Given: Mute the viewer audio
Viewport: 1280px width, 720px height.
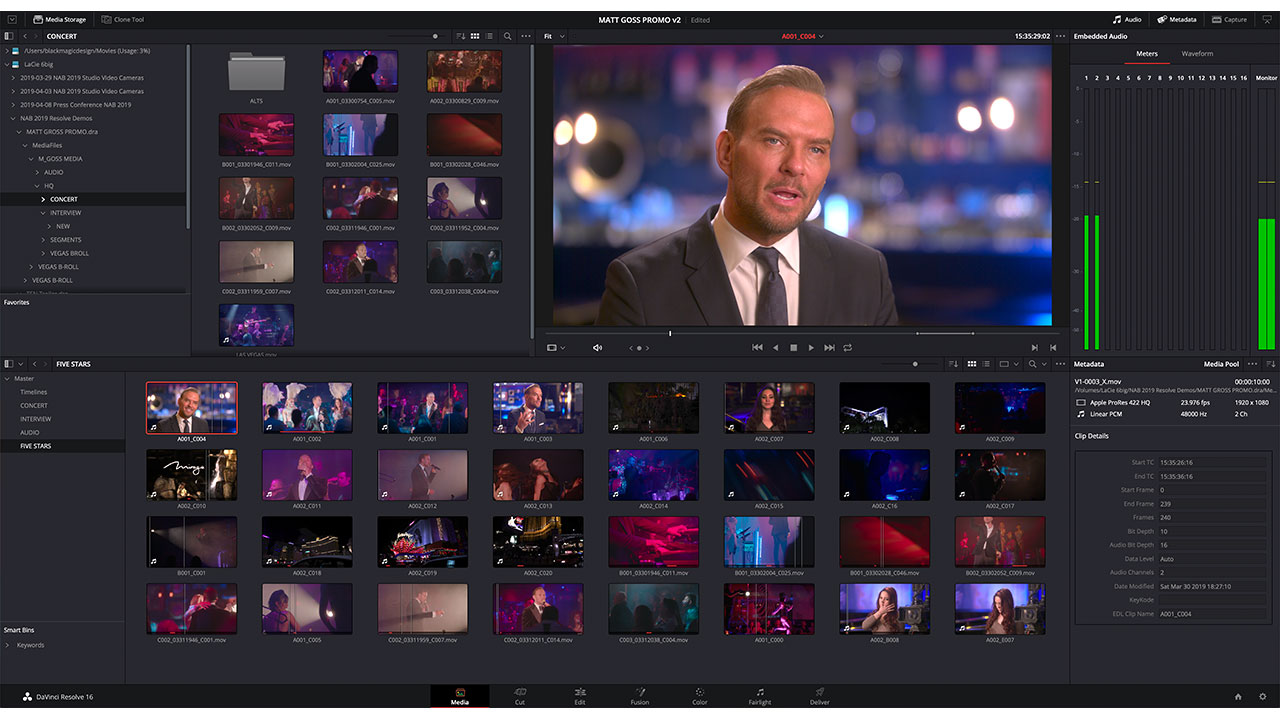Looking at the screenshot, I should tap(597, 348).
